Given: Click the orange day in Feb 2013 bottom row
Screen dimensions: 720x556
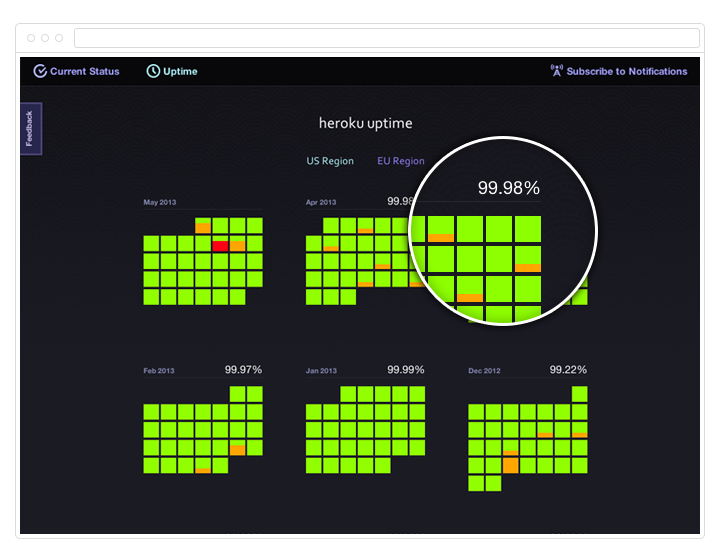Looking at the screenshot, I should coord(203,468).
